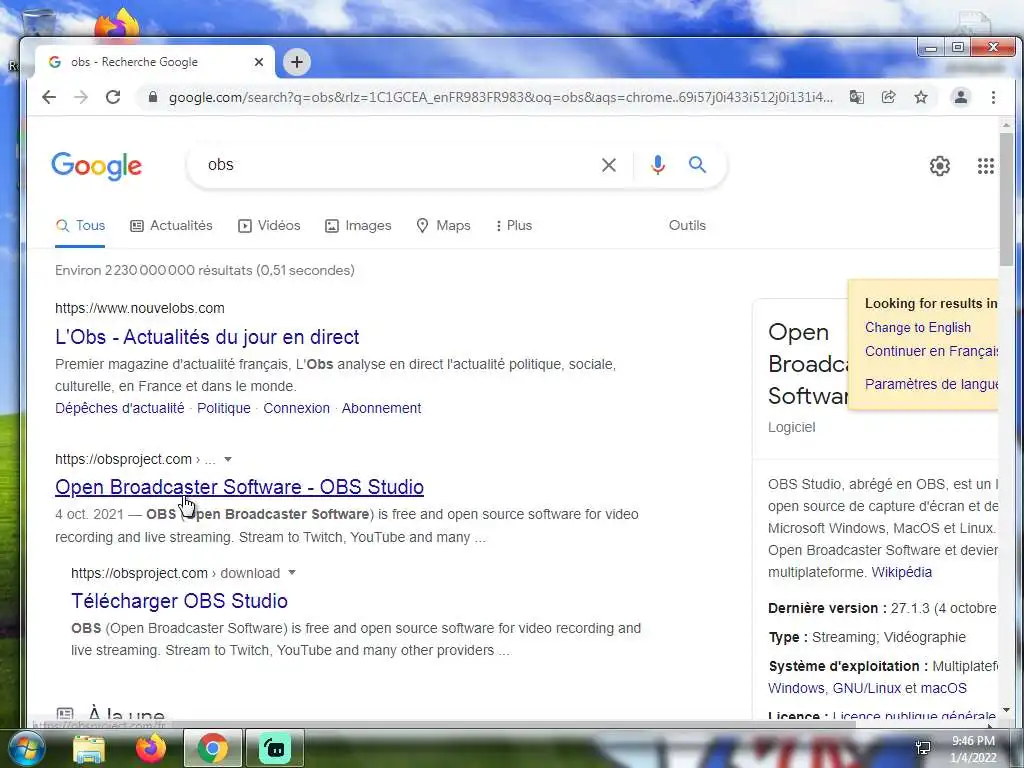Screen dimensions: 1024x768
Task: Open File Explorer from taskbar
Action: click(x=89, y=749)
